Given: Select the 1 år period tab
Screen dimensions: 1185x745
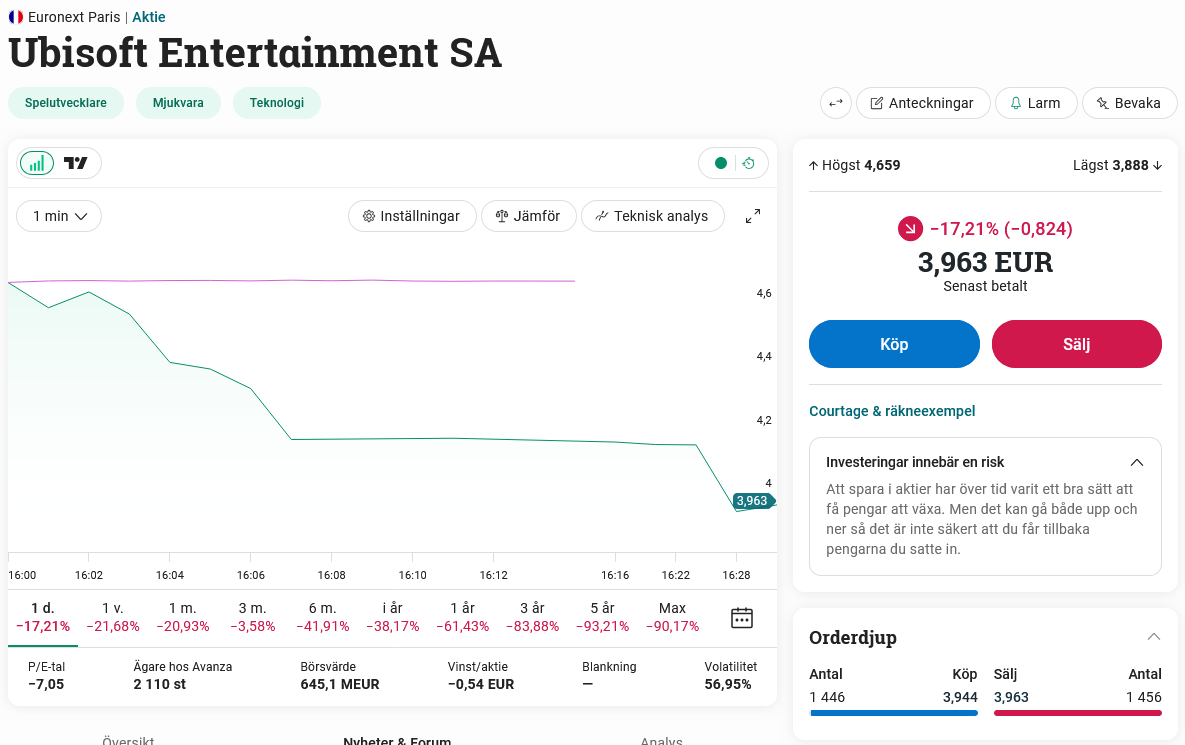Looking at the screenshot, I should coord(463,617).
